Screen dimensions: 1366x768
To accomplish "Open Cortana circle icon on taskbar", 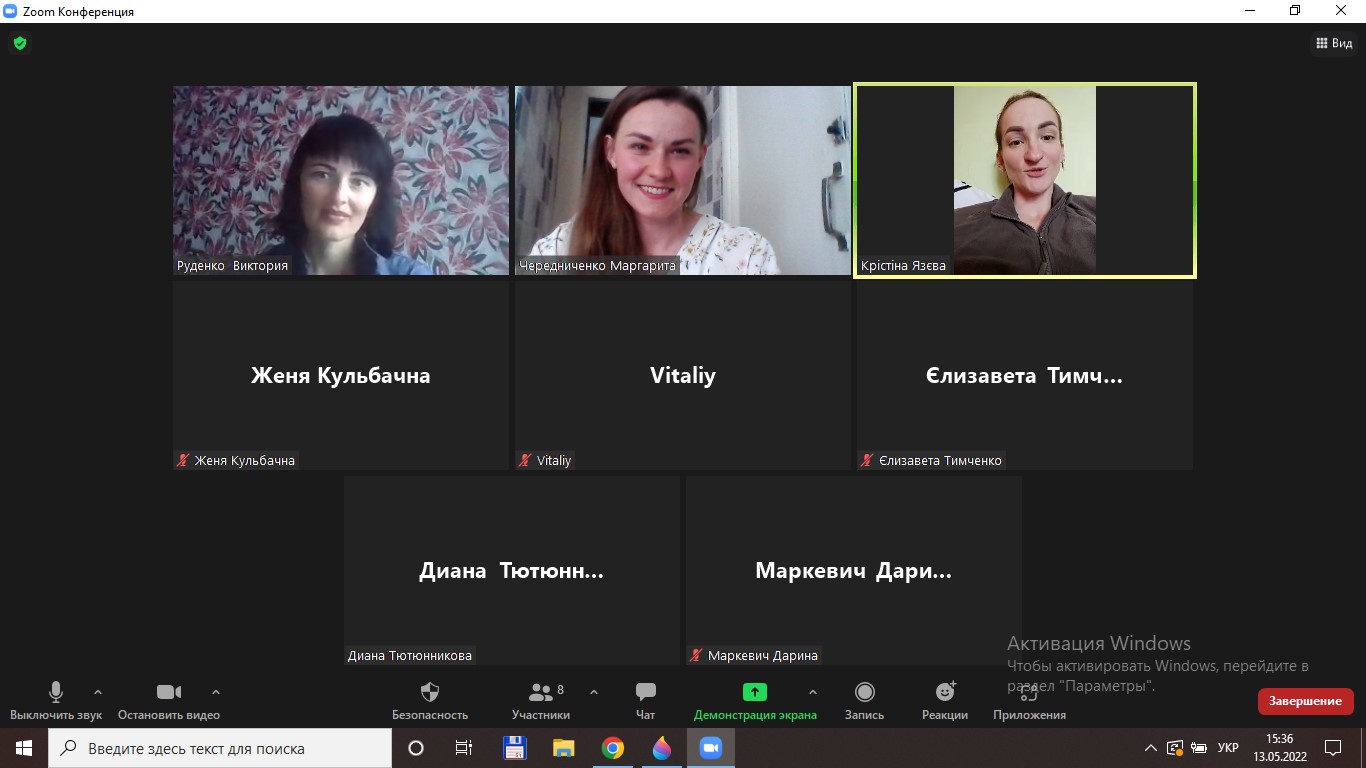I will pyautogui.click(x=416, y=748).
